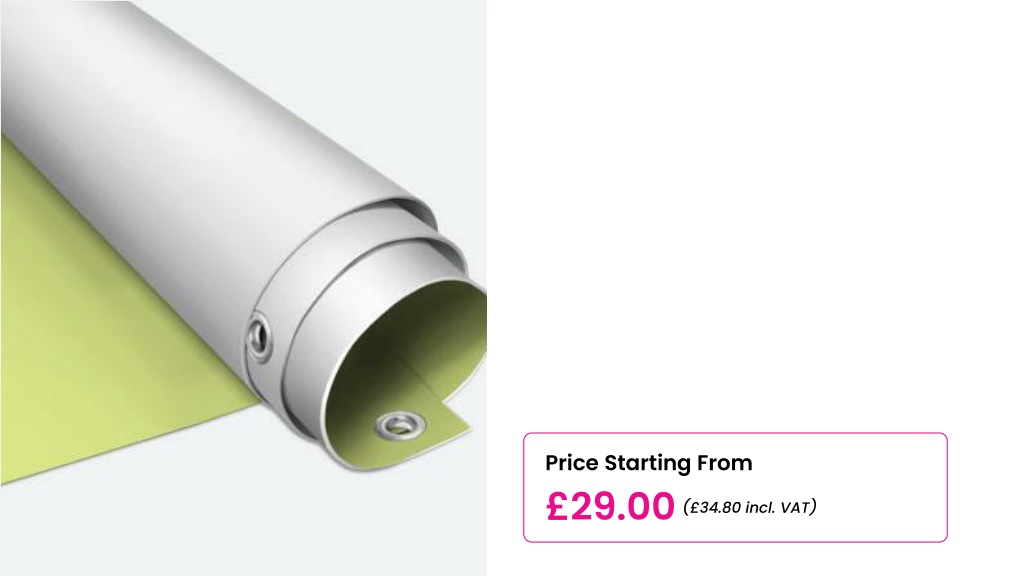Click the word "incl." beside the price
The width and height of the screenshot is (1024, 576).
760,508
